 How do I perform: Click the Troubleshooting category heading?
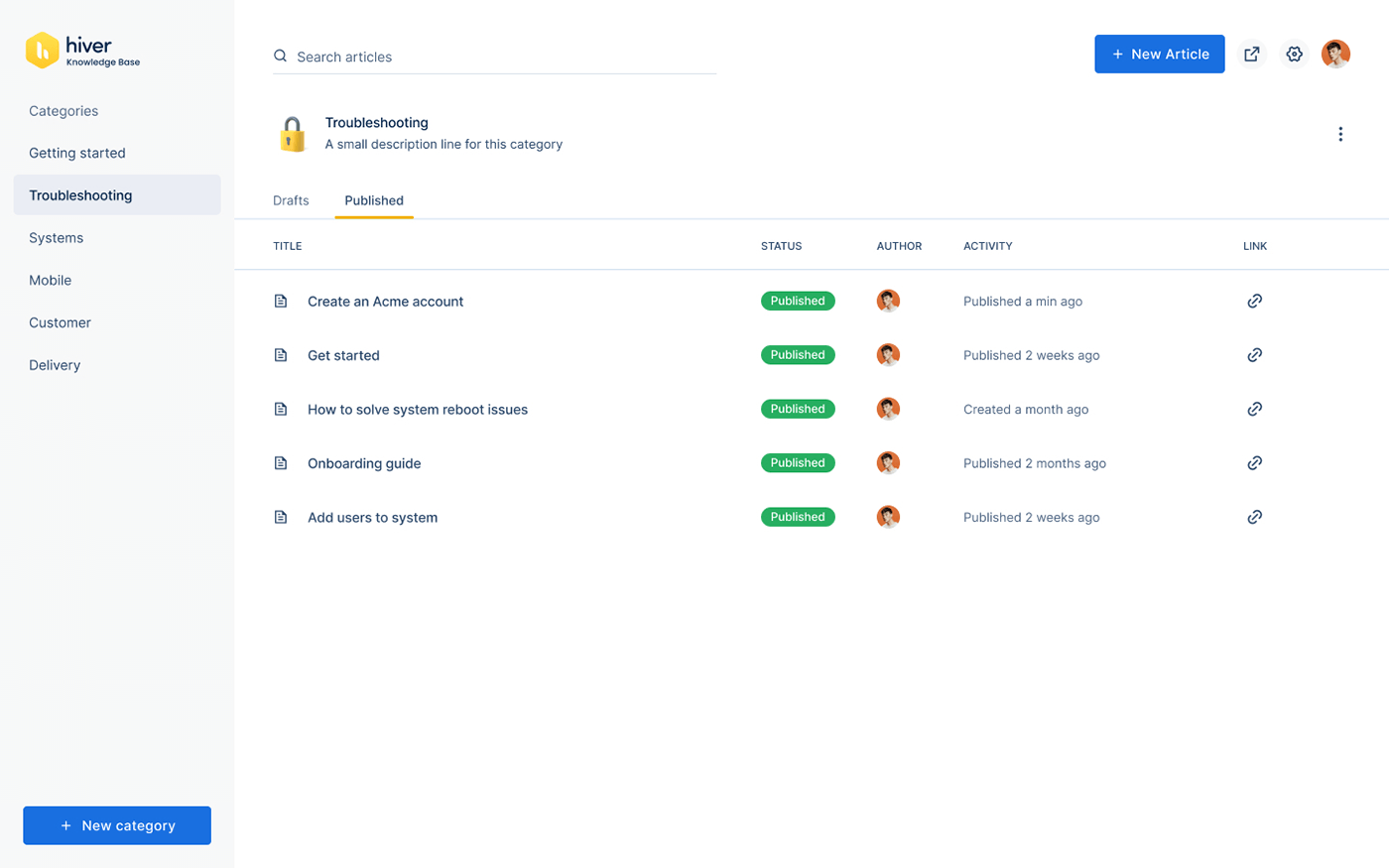(x=377, y=123)
